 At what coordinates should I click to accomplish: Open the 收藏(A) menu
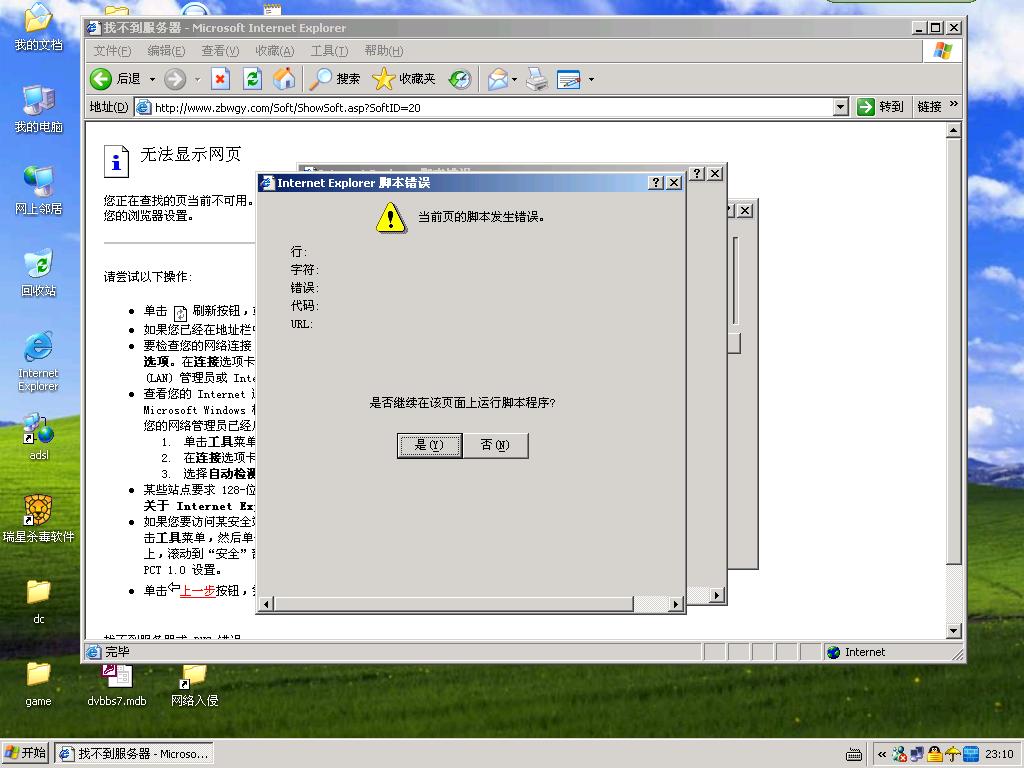click(x=274, y=51)
